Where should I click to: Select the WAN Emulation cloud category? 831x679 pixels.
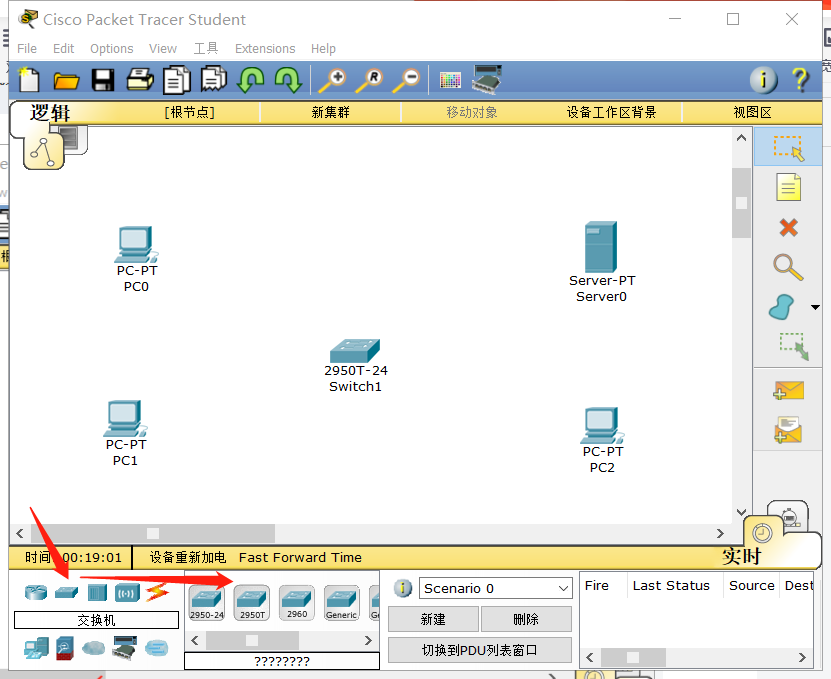(94, 648)
